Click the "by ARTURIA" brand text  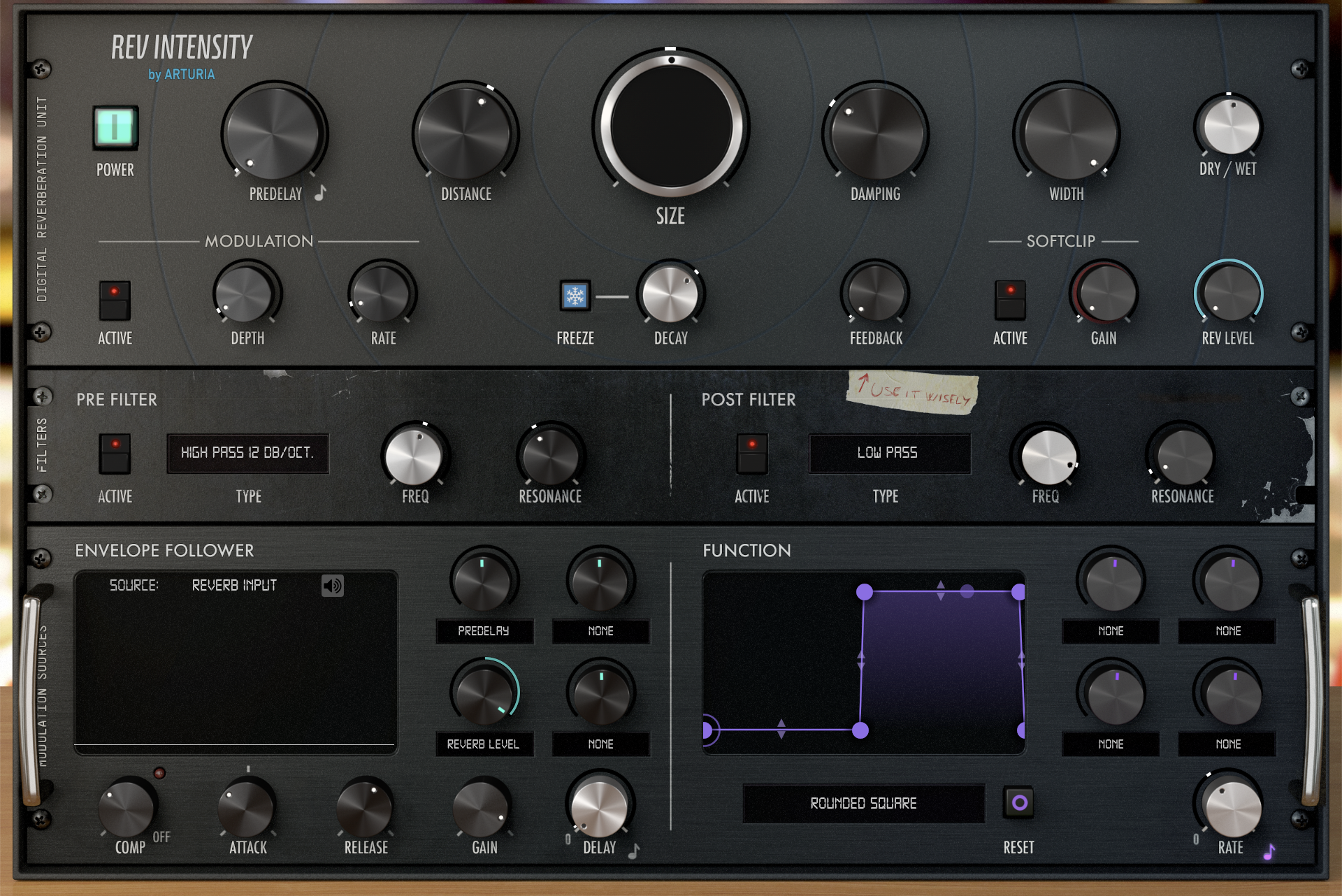point(182,74)
